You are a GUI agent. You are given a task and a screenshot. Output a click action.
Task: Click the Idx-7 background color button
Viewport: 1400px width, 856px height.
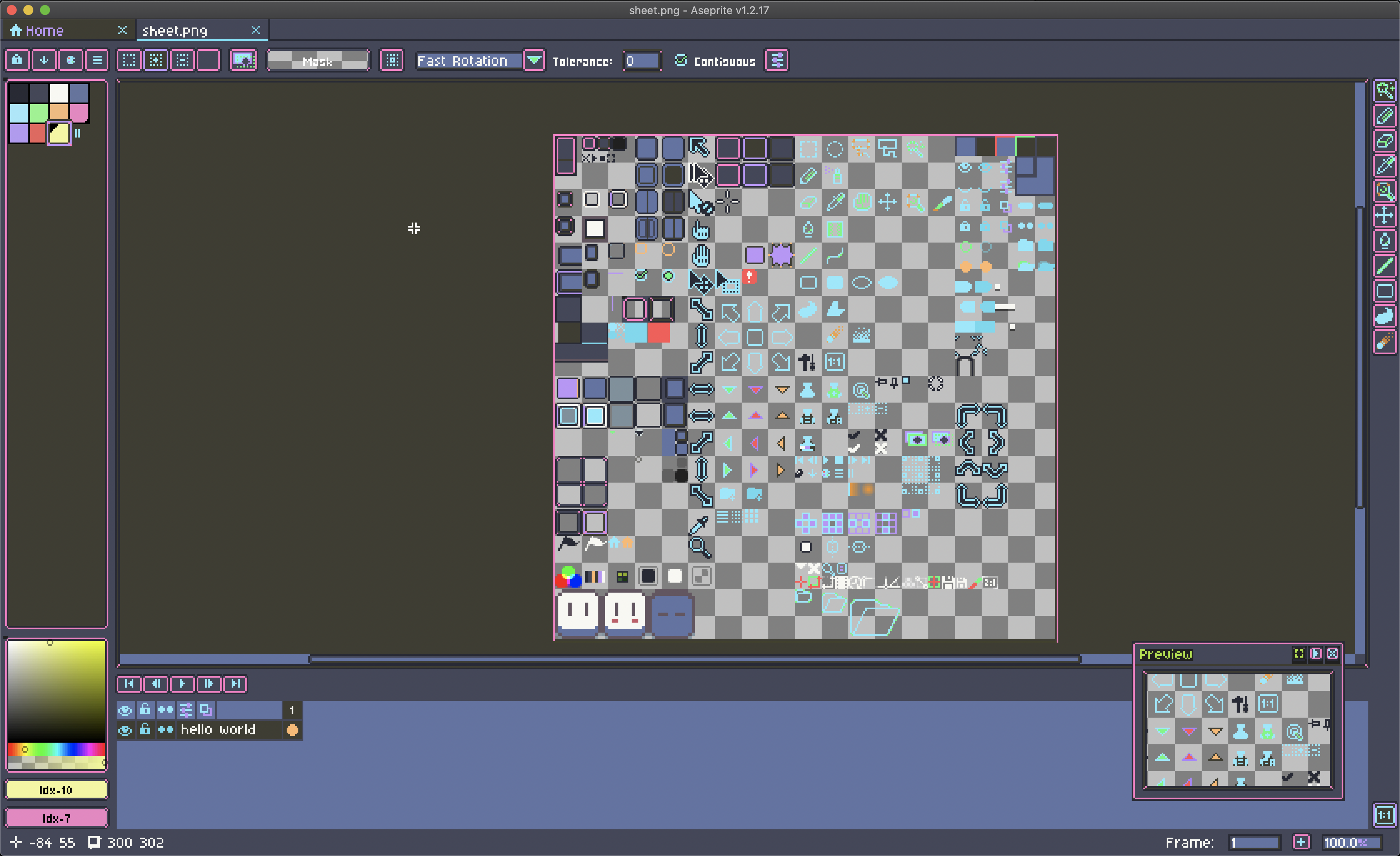(56, 818)
